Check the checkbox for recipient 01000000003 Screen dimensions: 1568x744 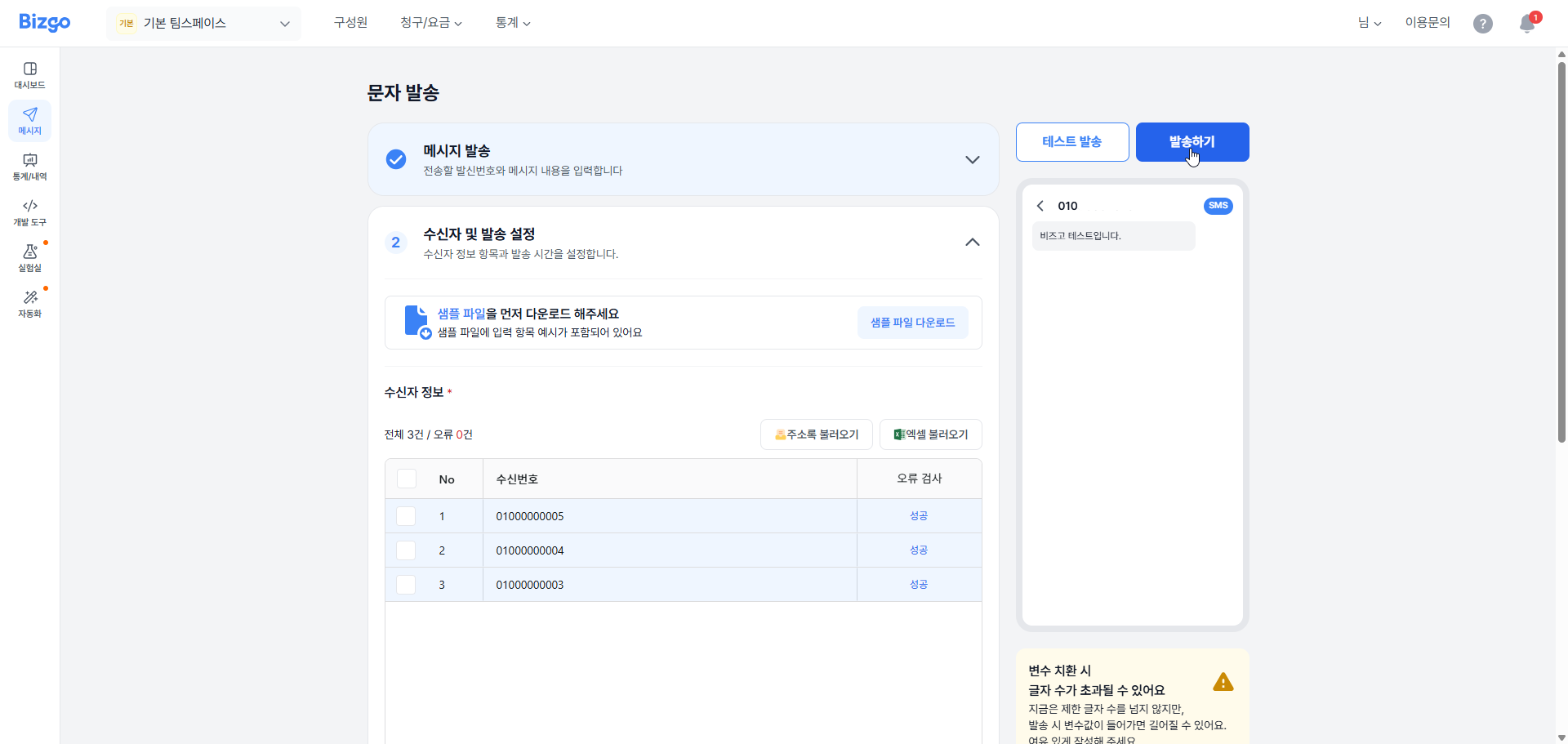tap(406, 584)
